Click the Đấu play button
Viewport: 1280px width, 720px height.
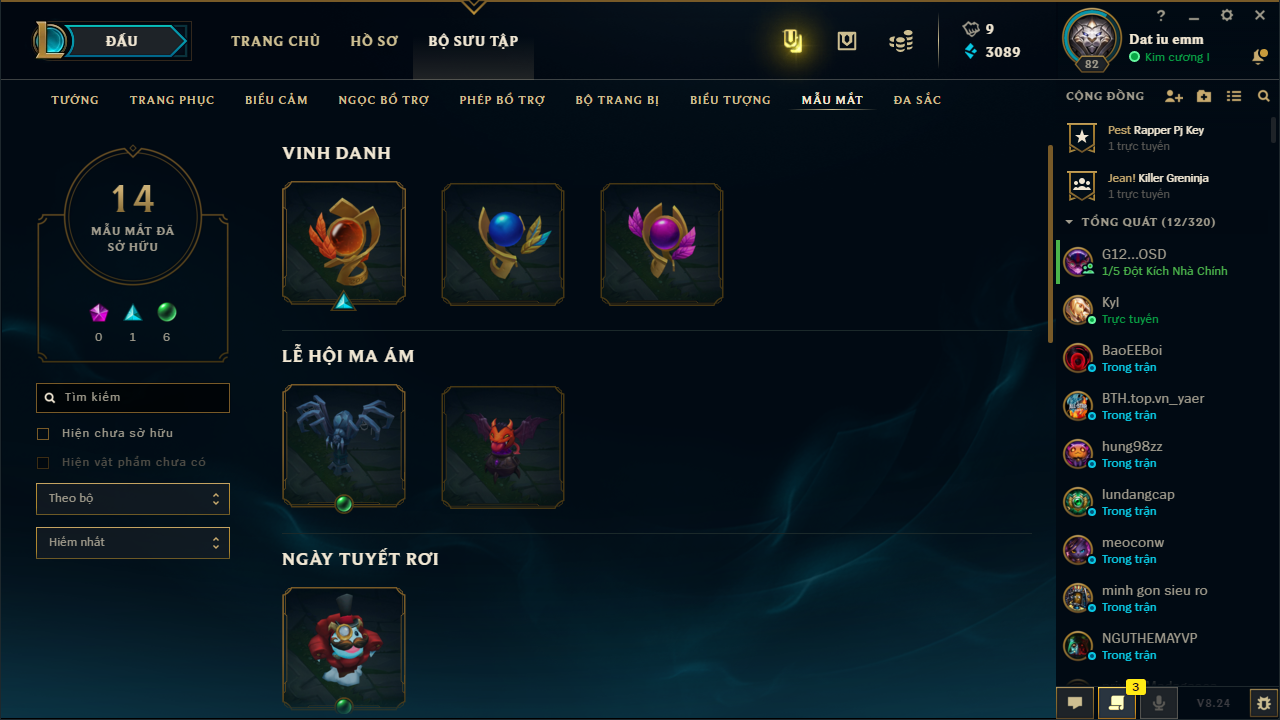tap(121, 41)
